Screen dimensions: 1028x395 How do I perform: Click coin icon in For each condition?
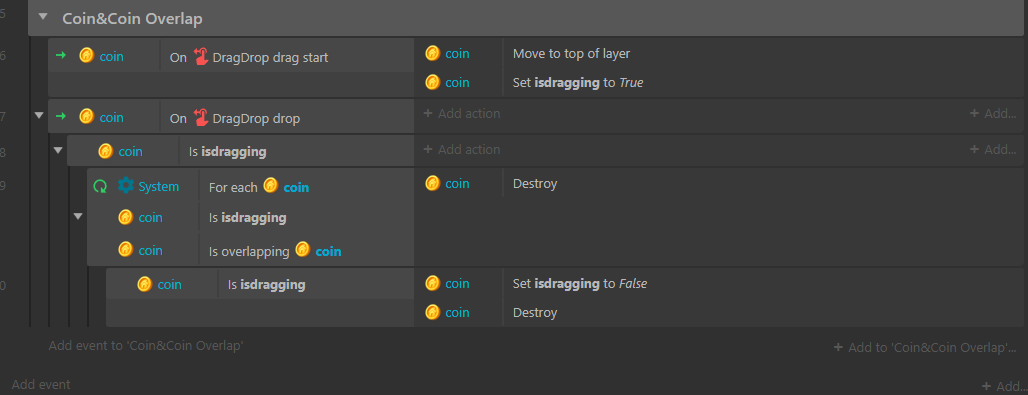pos(270,186)
